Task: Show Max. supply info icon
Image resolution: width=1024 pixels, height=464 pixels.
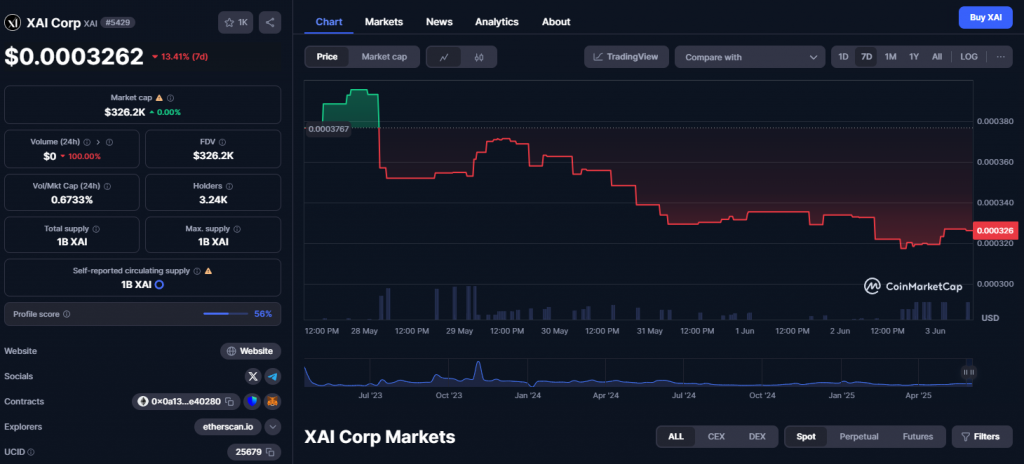Action: click(237, 229)
